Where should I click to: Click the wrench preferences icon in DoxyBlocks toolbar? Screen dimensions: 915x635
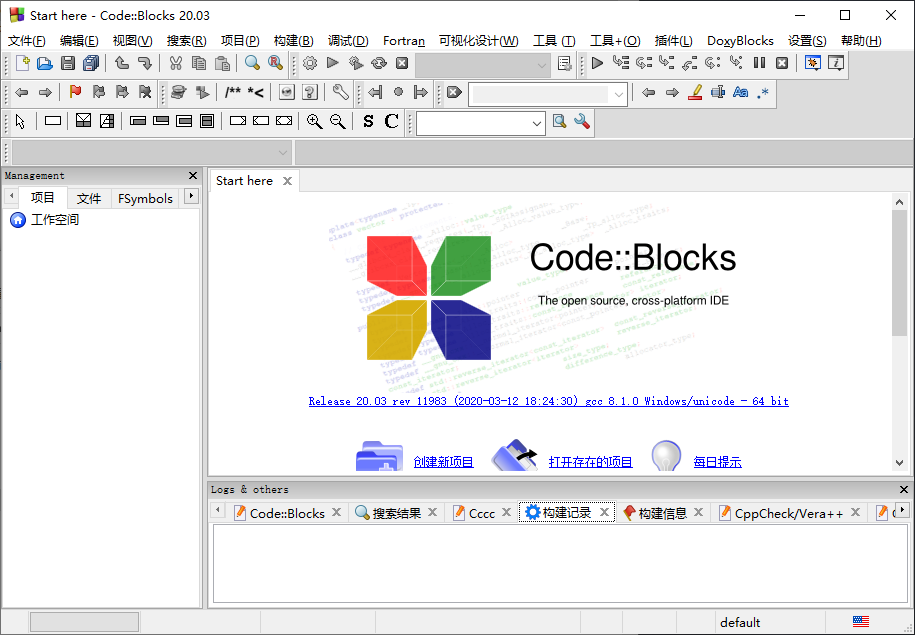[x=340, y=92]
